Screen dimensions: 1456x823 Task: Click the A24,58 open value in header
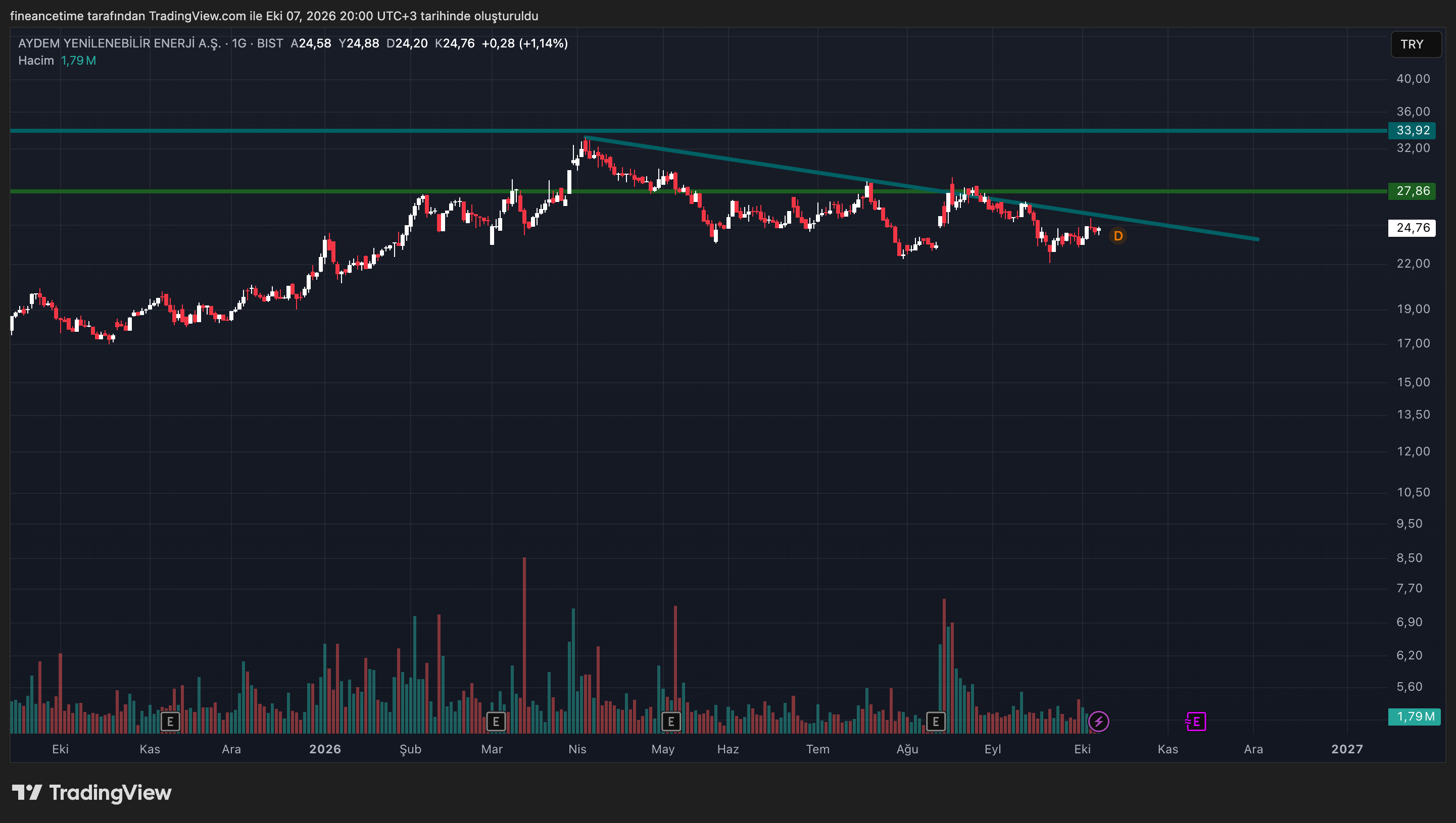(x=311, y=43)
